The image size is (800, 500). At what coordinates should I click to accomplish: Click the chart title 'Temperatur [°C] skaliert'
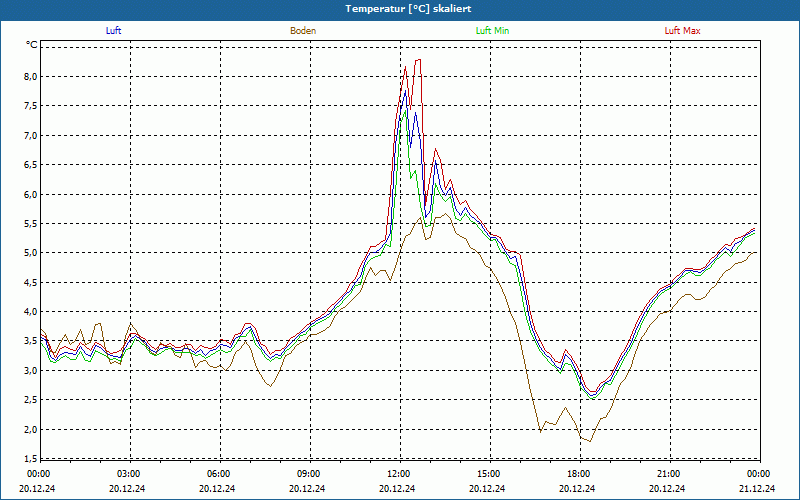pos(408,9)
